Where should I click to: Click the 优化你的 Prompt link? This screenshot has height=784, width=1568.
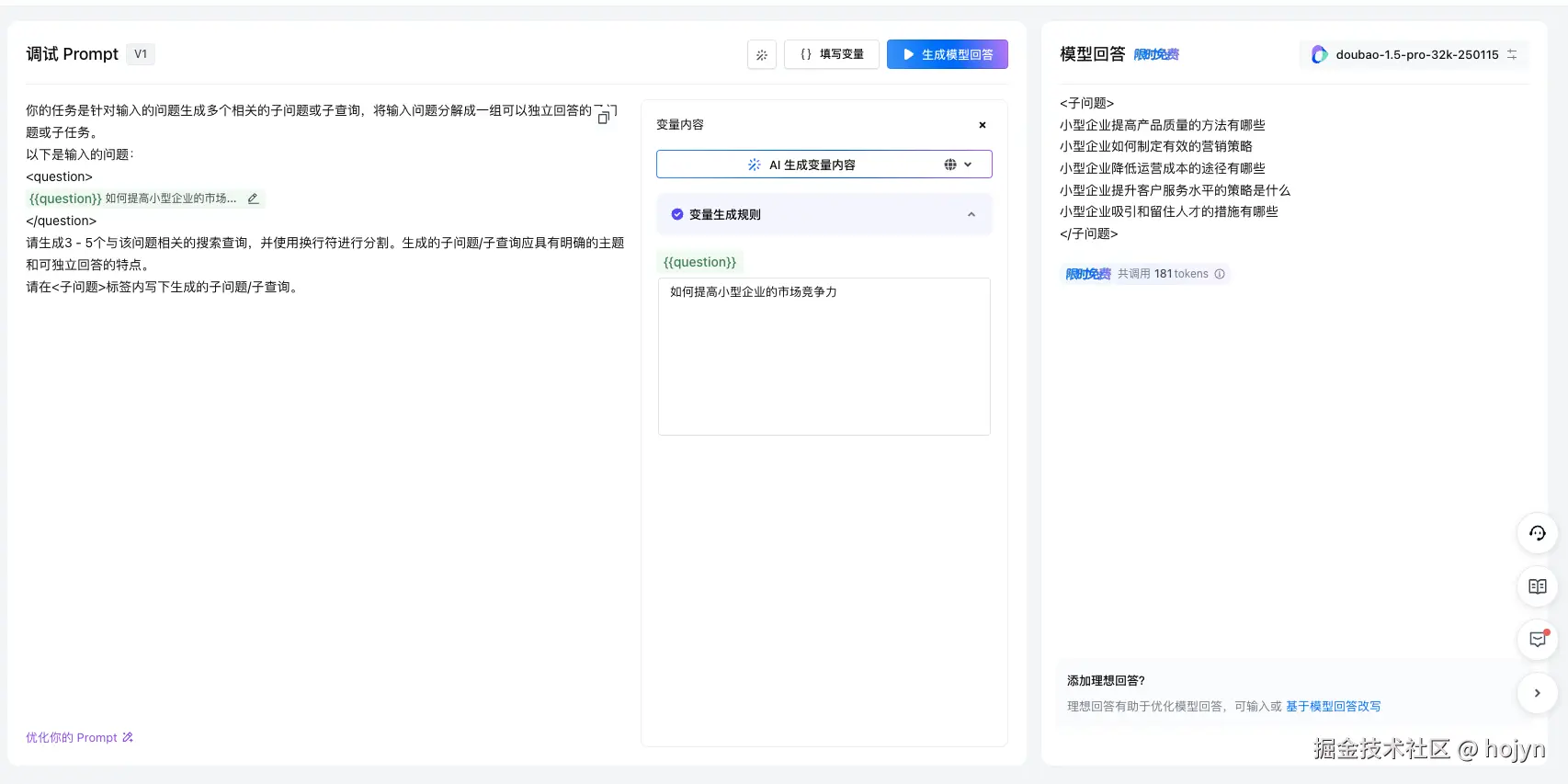point(79,737)
